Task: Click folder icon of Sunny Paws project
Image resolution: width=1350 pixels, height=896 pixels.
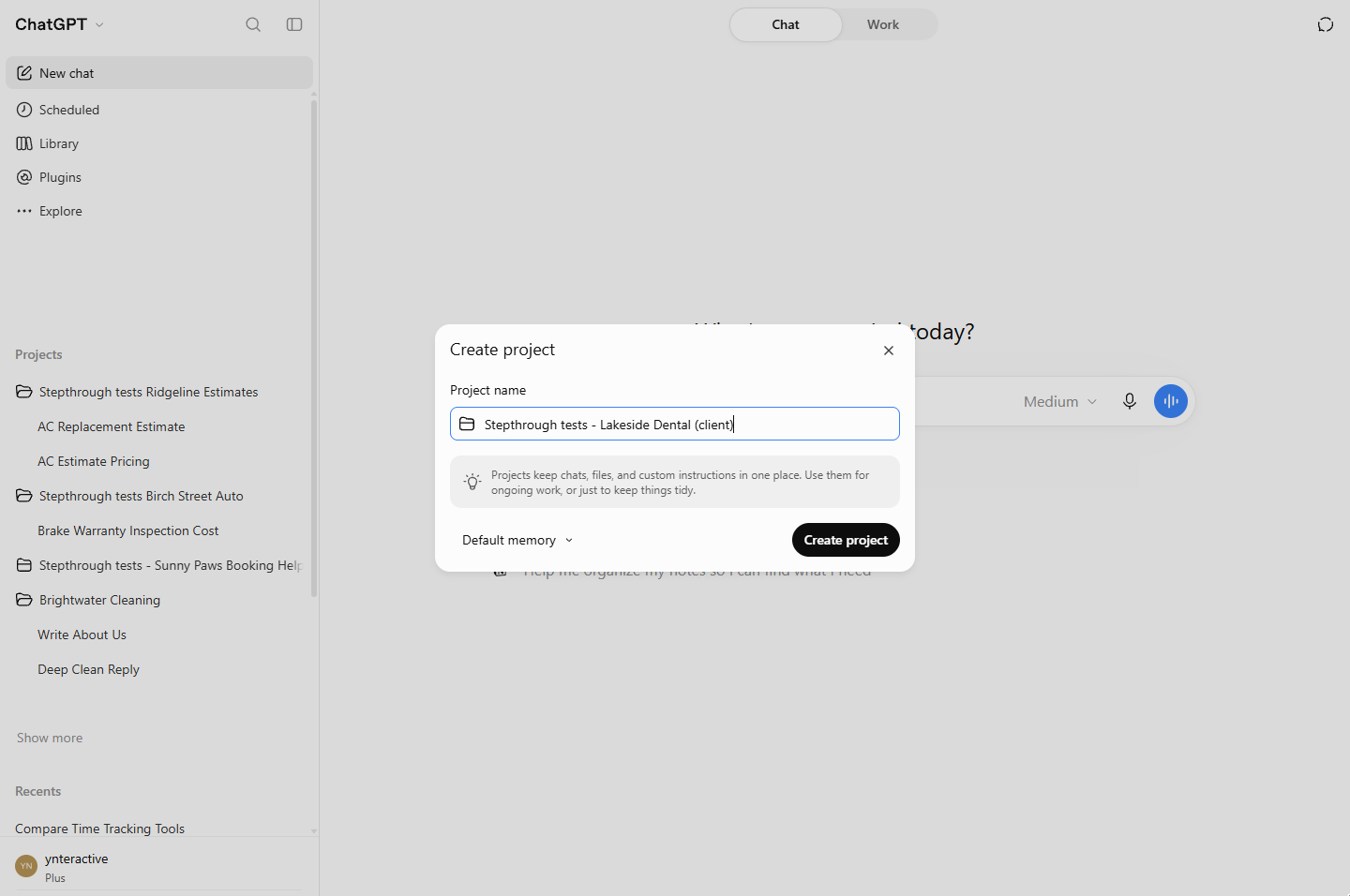Action: pos(24,565)
